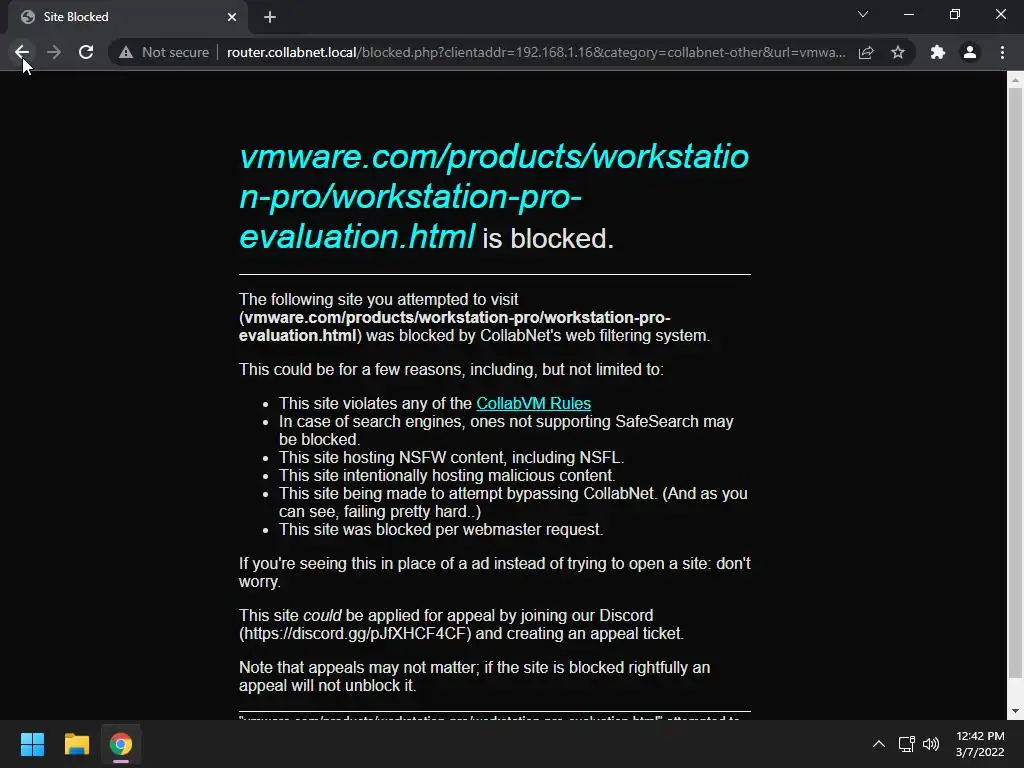Minimize the Chrome window

908,14
